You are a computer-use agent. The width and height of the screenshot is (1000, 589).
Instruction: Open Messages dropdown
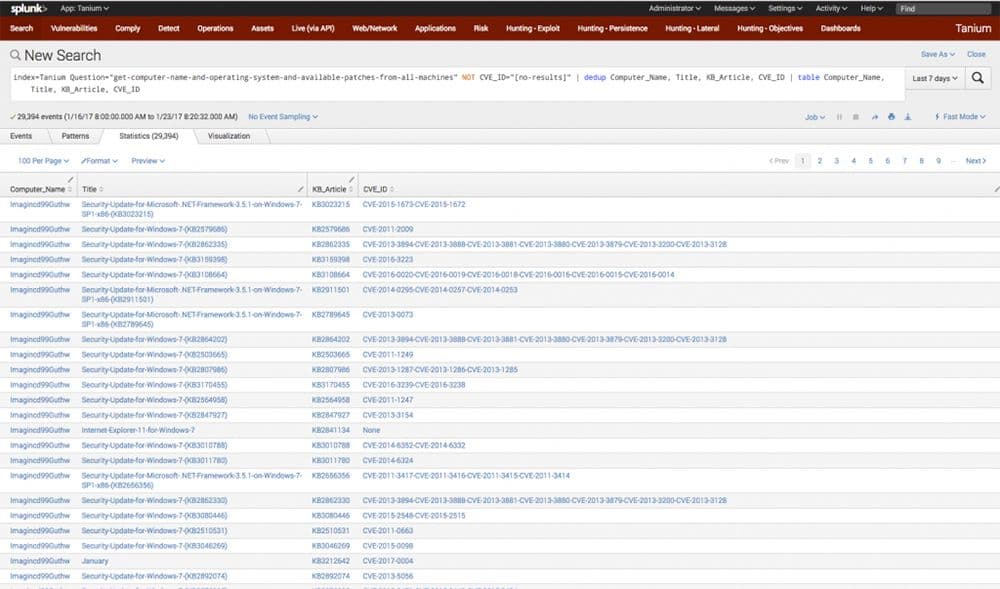pyautogui.click(x=734, y=8)
